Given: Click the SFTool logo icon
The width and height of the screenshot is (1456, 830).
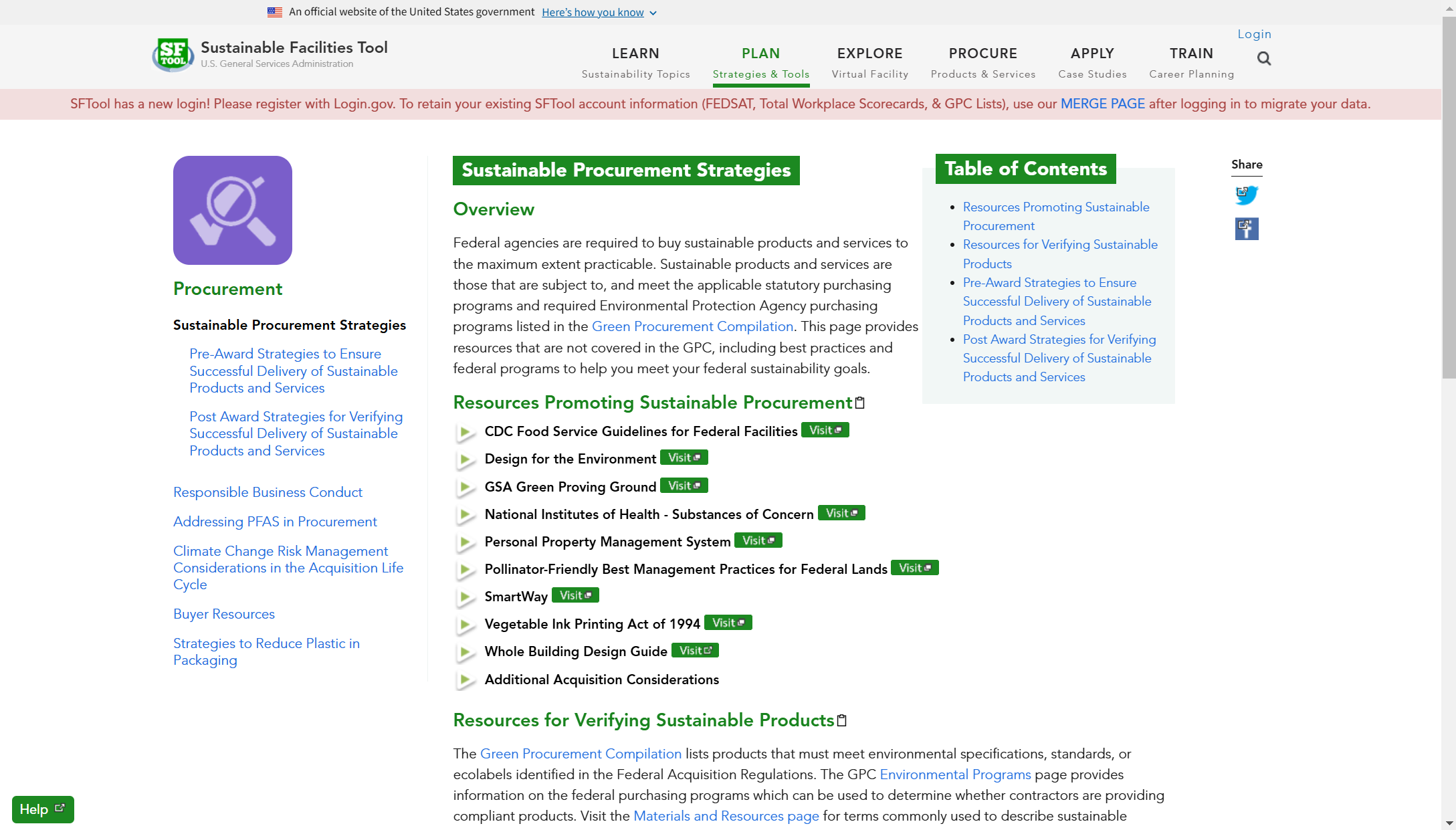Looking at the screenshot, I should tap(173, 54).
